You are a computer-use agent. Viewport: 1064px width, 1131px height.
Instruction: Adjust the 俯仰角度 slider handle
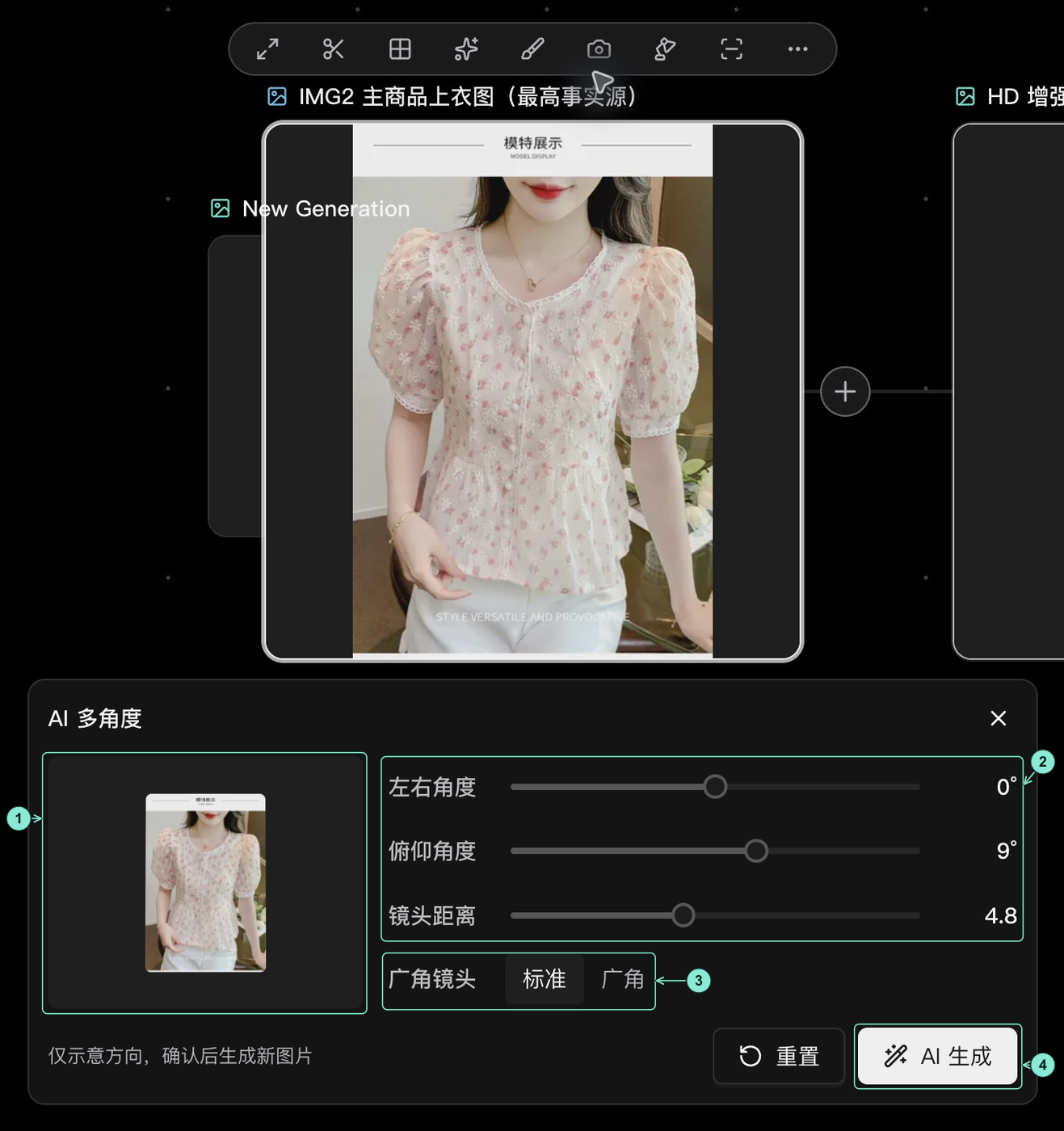click(x=756, y=851)
